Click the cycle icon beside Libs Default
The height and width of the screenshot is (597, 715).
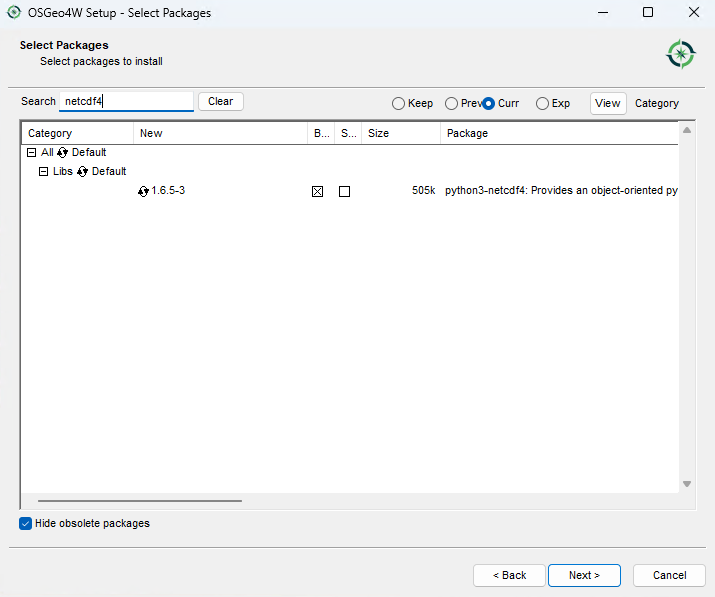(x=83, y=172)
